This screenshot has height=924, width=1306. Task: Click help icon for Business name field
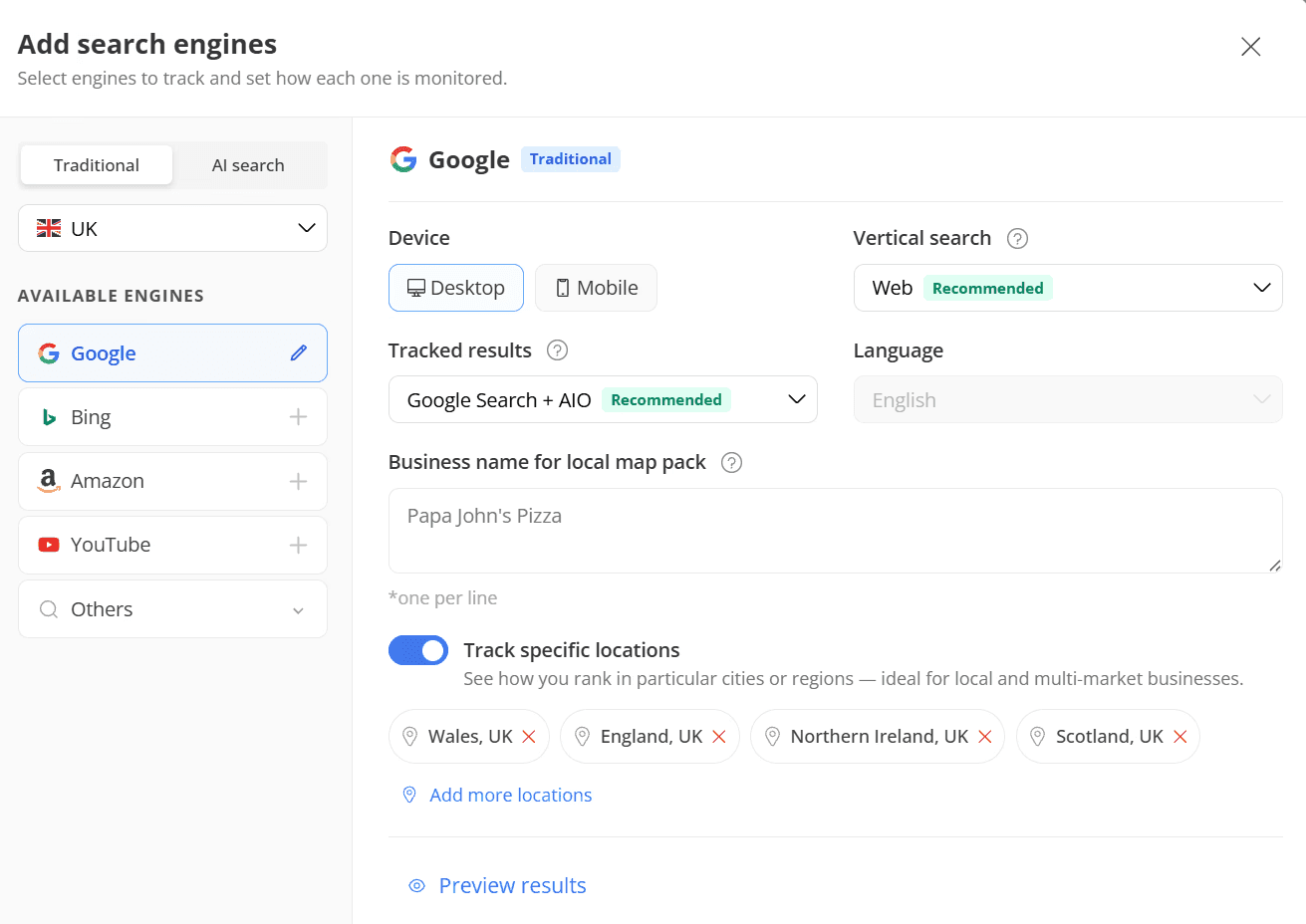pyautogui.click(x=731, y=462)
